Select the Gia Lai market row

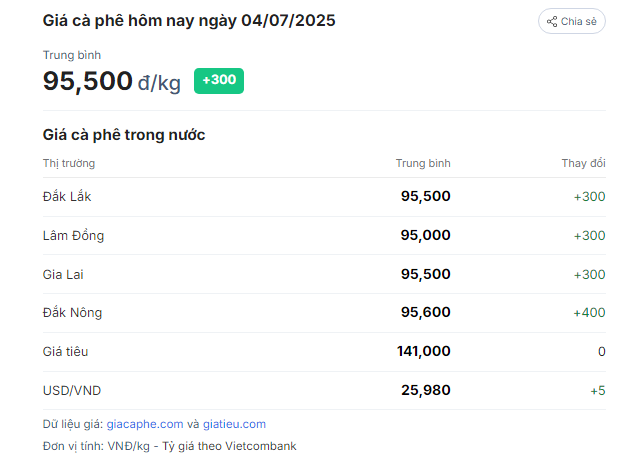click(324, 274)
